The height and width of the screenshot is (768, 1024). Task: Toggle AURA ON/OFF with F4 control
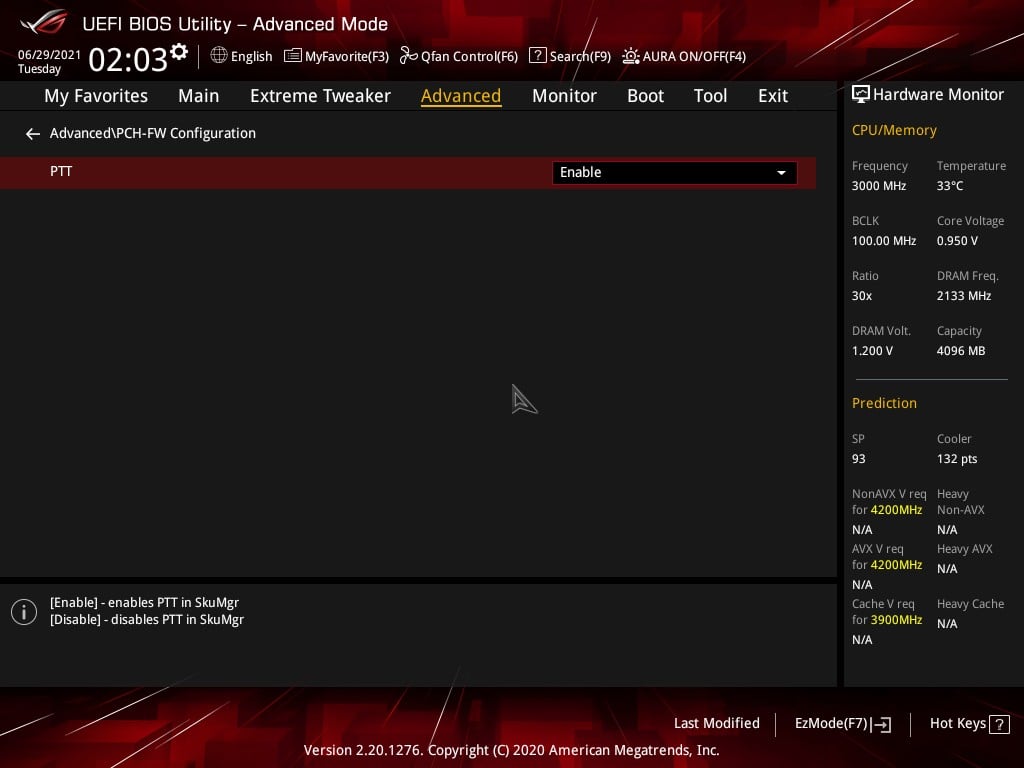click(683, 56)
